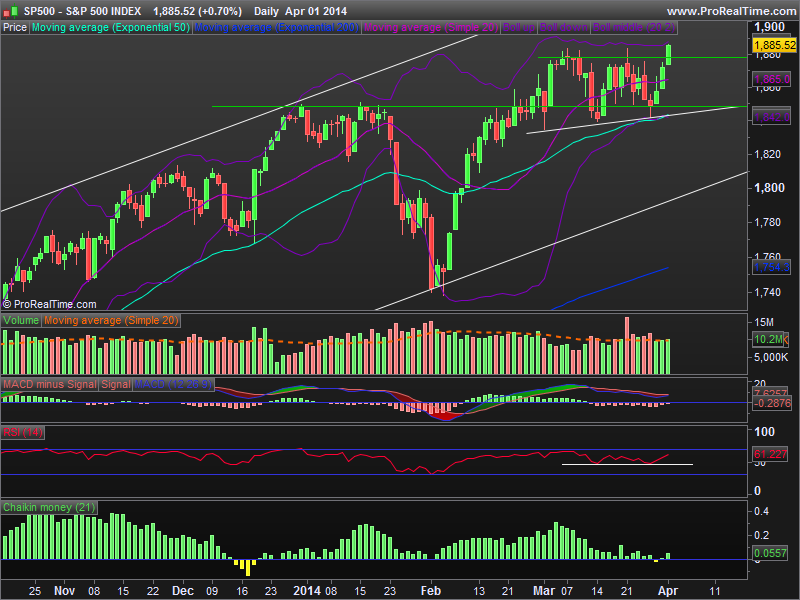800x600 pixels.
Task: Open Moving average (Exponential 200) label
Action: [277, 28]
